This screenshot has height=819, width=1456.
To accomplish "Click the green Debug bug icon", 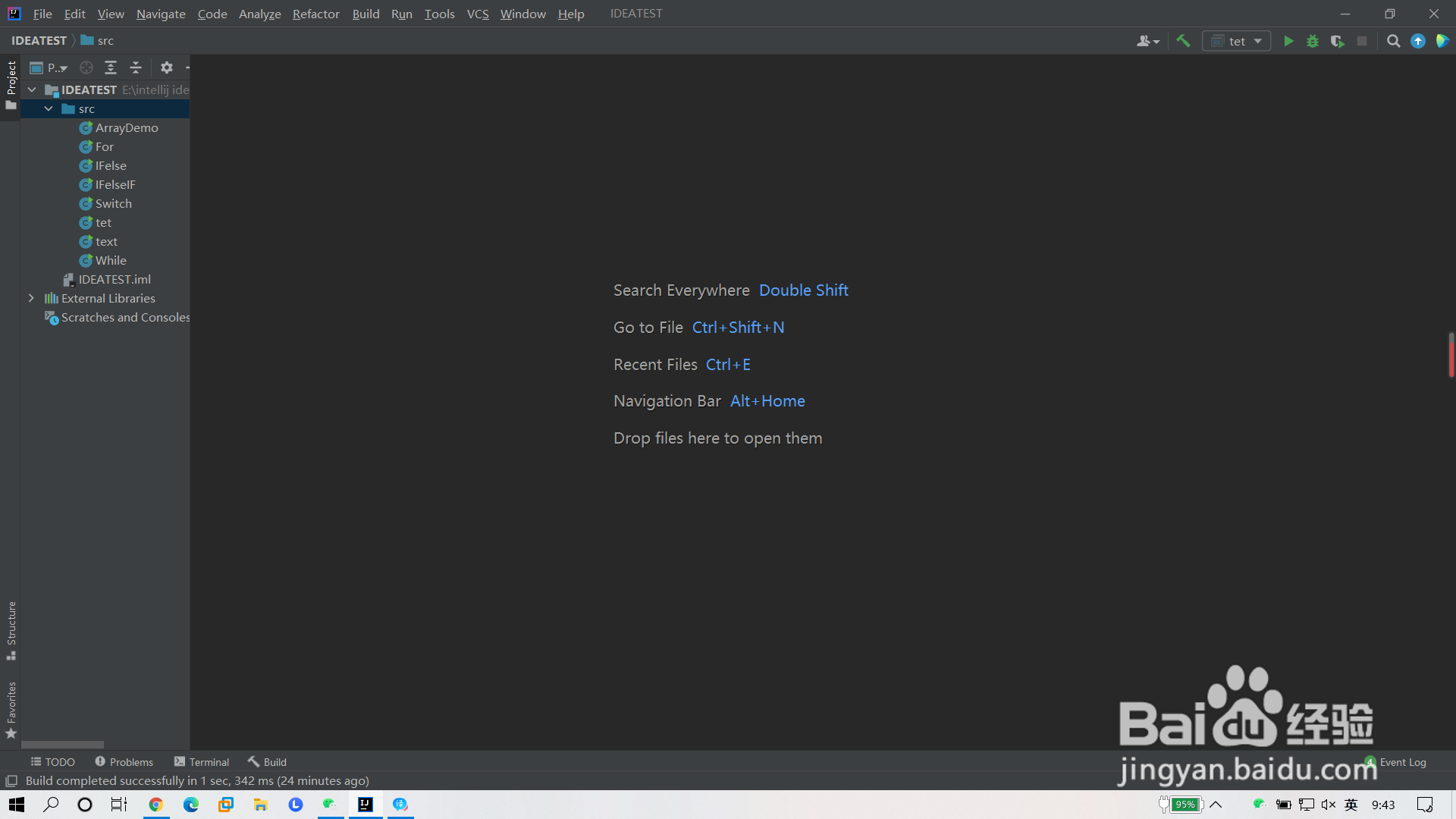I will (1313, 41).
